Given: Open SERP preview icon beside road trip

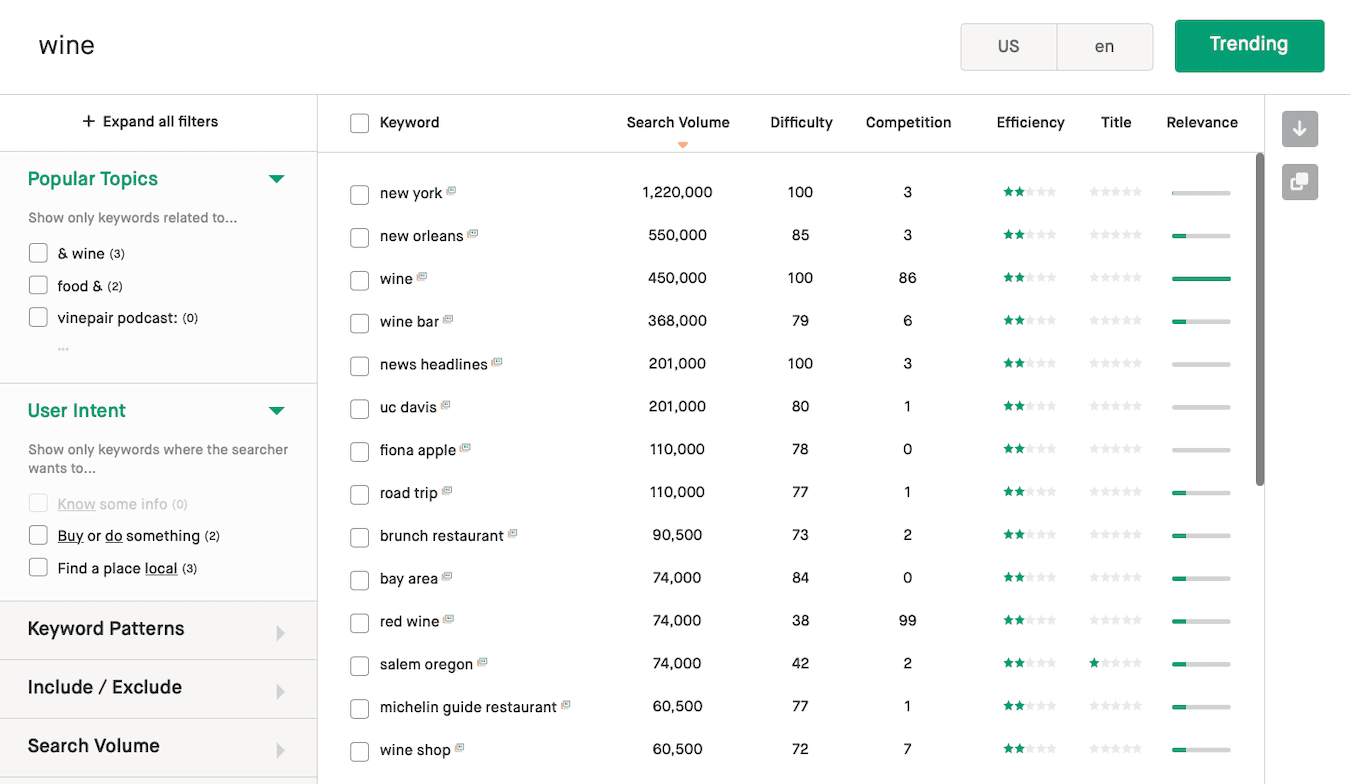Looking at the screenshot, I should [447, 491].
